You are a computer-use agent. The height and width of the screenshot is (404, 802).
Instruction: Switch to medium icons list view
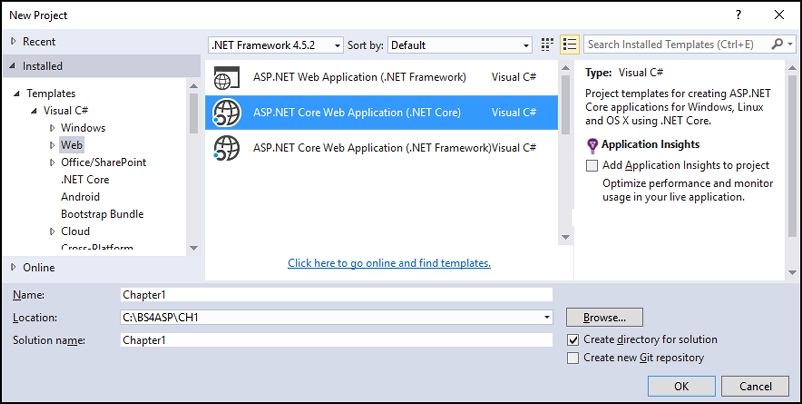click(569, 44)
